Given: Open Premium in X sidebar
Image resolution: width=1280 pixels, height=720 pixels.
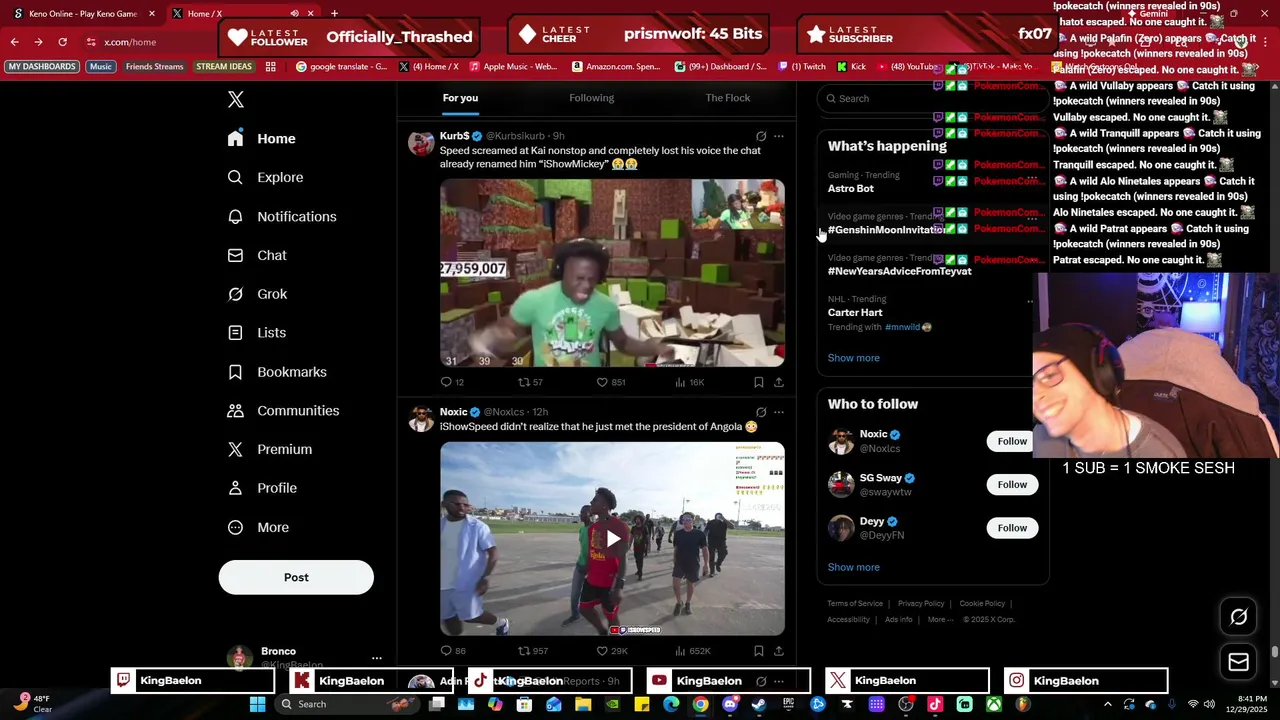Looking at the screenshot, I should point(271,450).
